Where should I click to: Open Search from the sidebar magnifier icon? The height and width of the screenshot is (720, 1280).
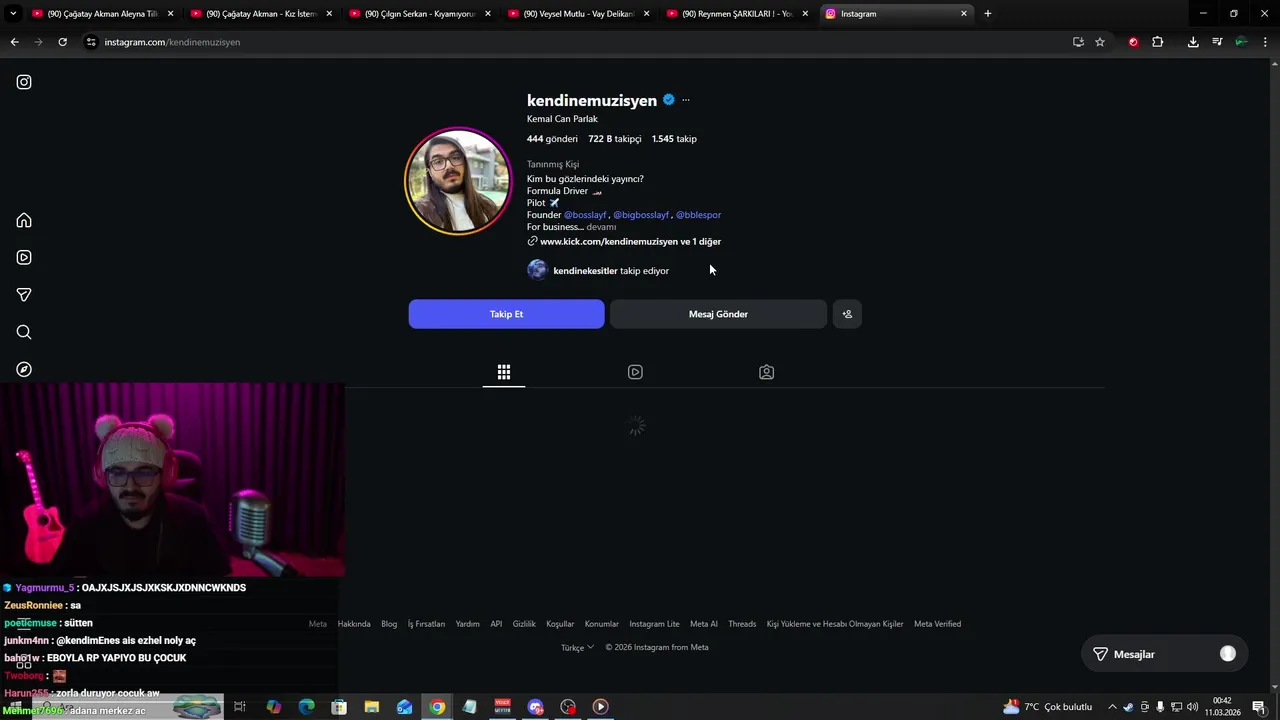tap(24, 332)
